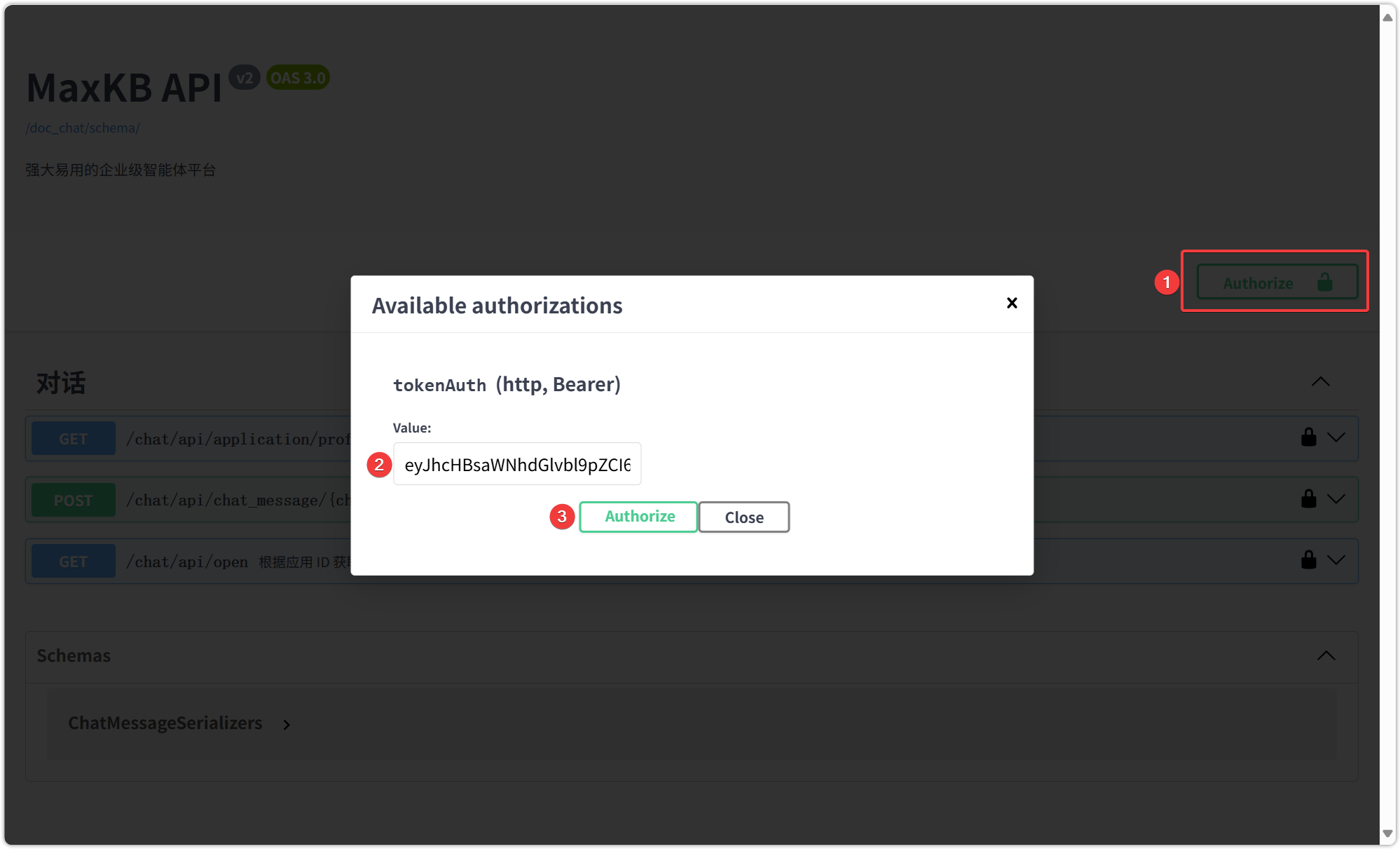Expand the chat_message POST endpoint chevron
Screen dimensions: 1400x849
tap(1336, 499)
